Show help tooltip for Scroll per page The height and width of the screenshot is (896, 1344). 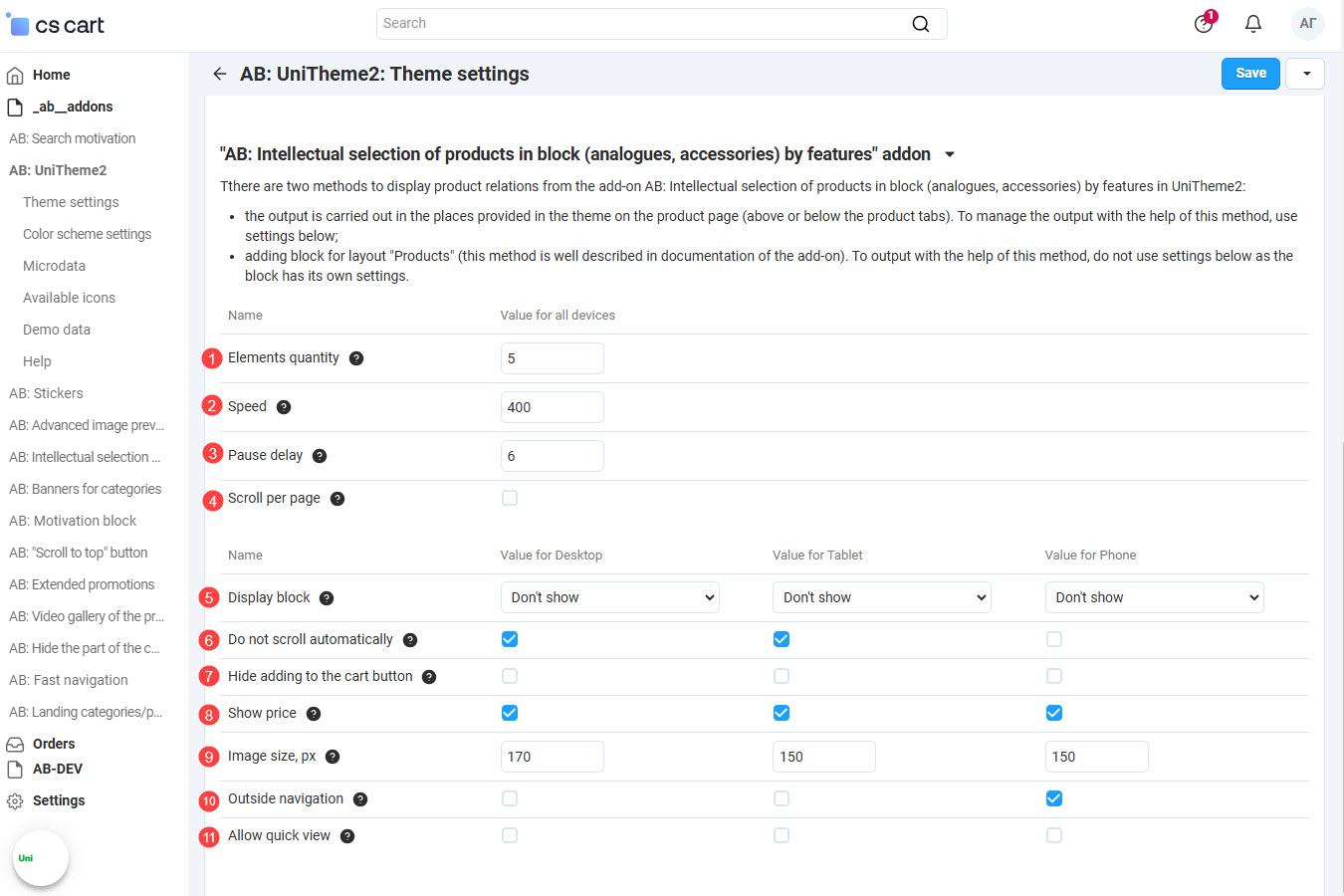point(337,499)
